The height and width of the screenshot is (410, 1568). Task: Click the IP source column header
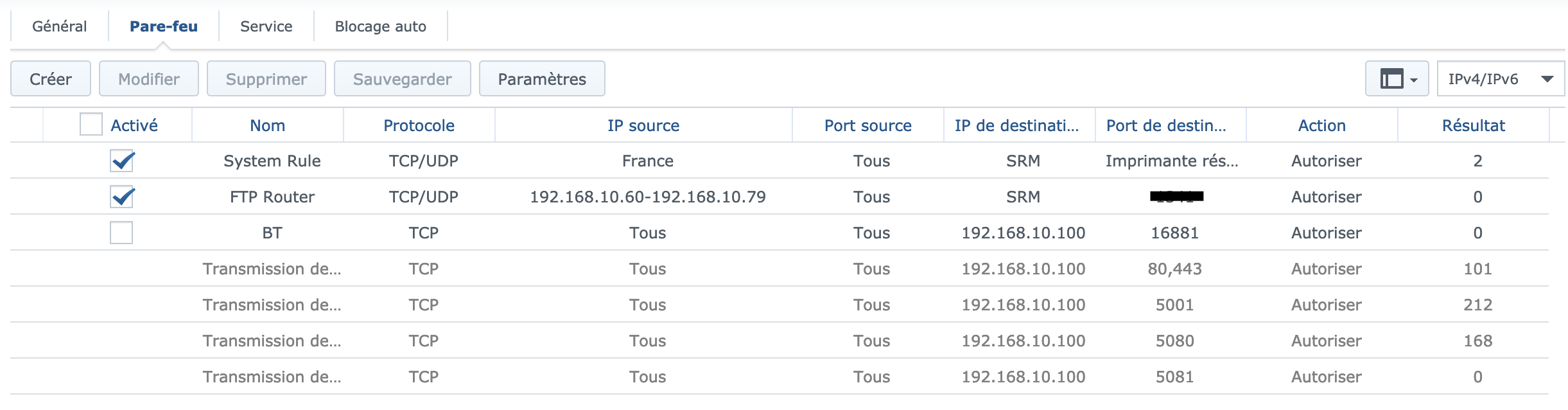pyautogui.click(x=643, y=125)
